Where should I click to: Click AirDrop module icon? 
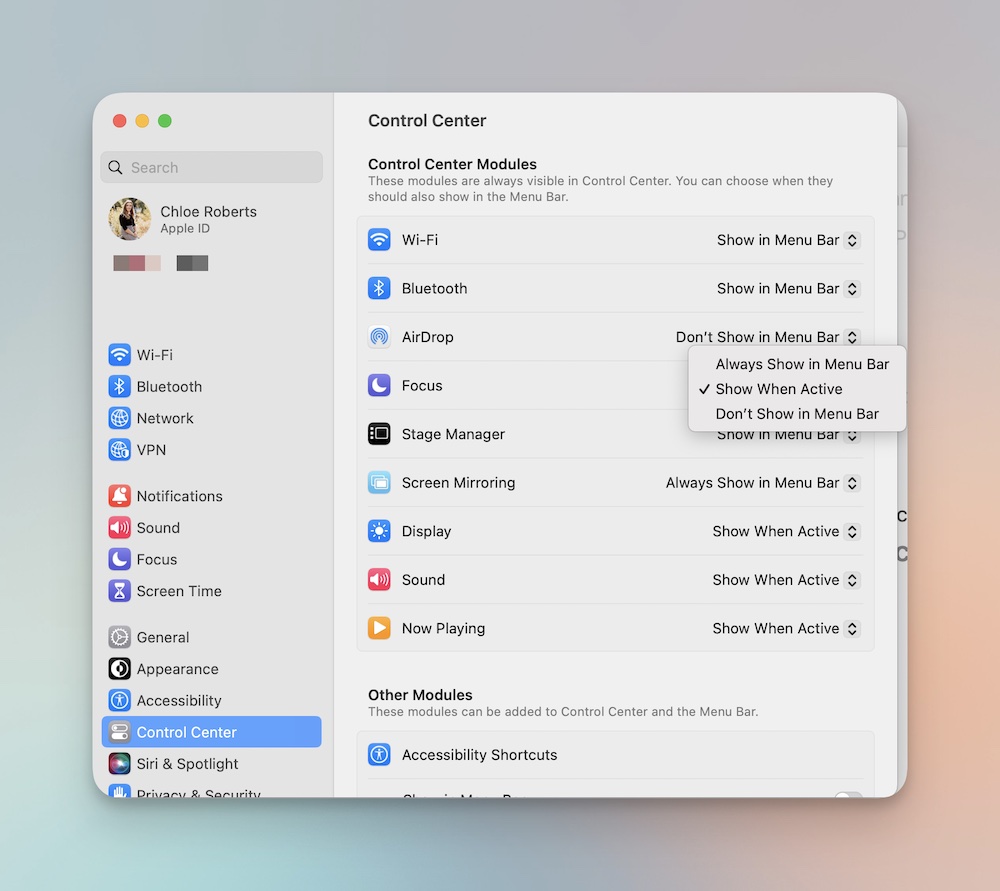[379, 337]
